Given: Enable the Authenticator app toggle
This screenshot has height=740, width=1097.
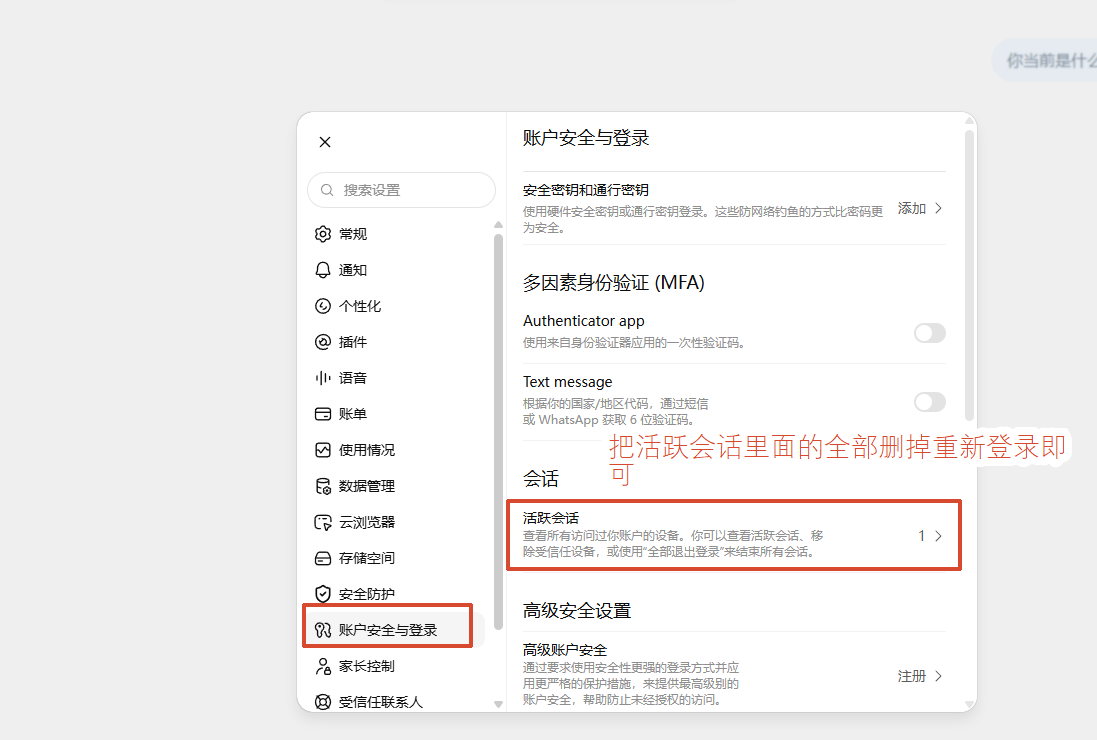Looking at the screenshot, I should (930, 333).
